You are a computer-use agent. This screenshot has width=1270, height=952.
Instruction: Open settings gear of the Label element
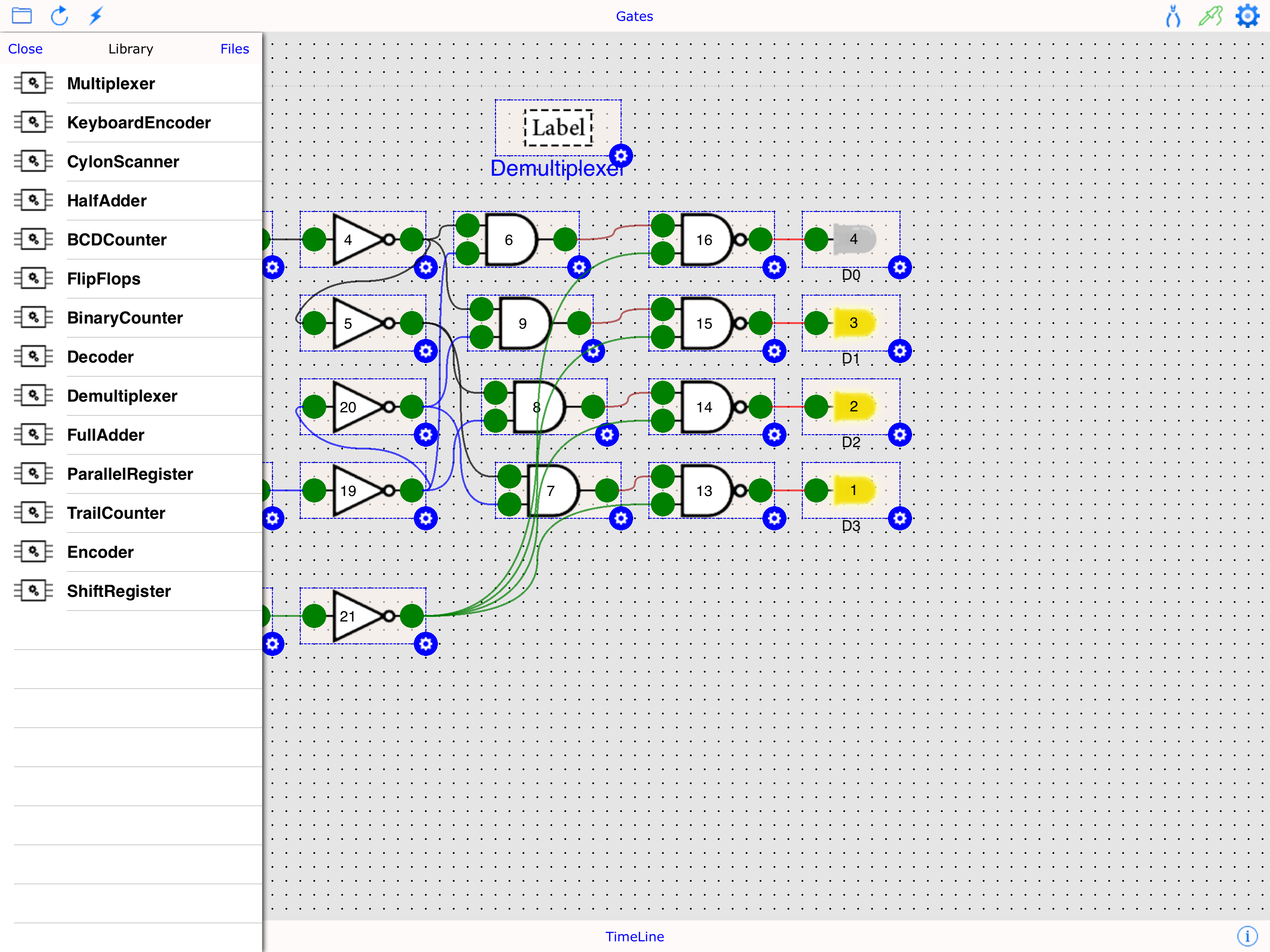tap(621, 156)
